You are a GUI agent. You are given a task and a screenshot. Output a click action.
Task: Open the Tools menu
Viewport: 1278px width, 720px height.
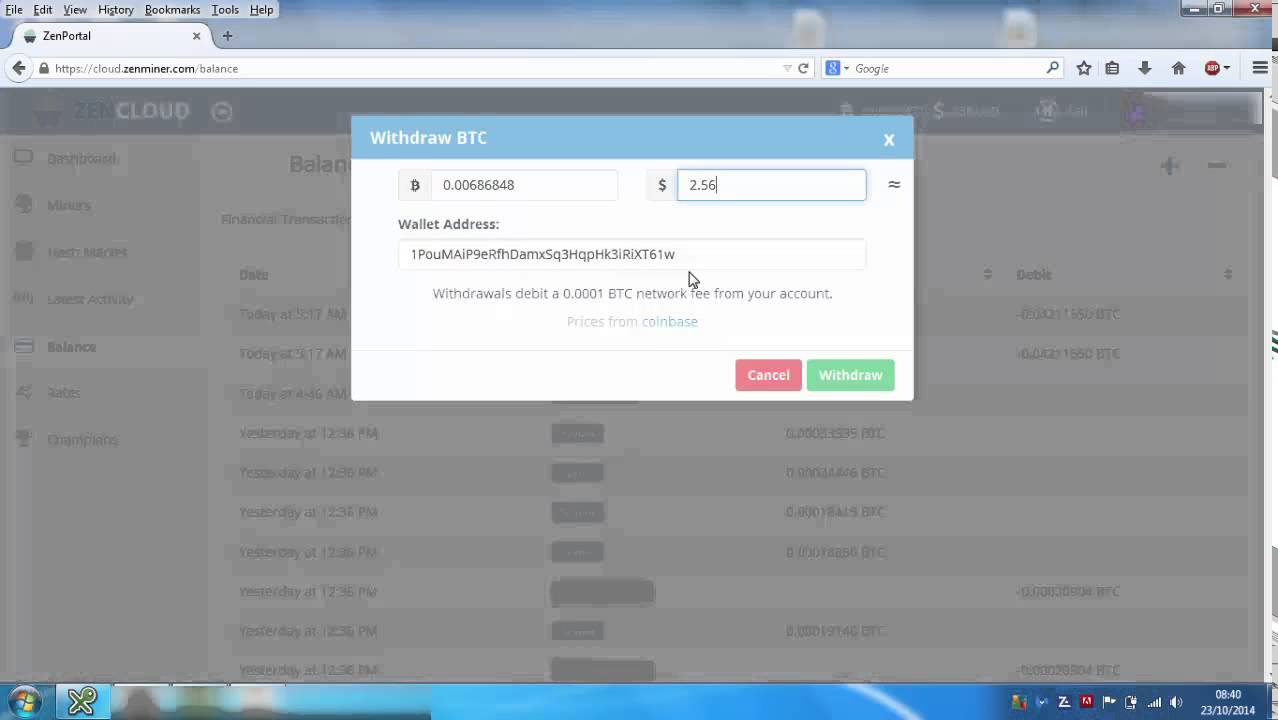[225, 9]
